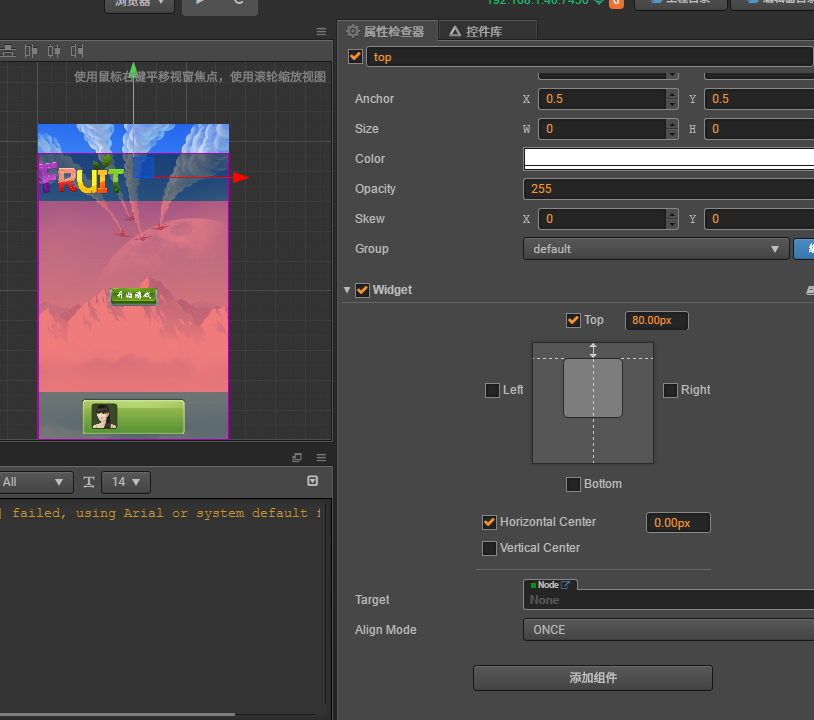The height and width of the screenshot is (720, 814).
Task: Open the Group default dropdown
Action: pos(656,249)
